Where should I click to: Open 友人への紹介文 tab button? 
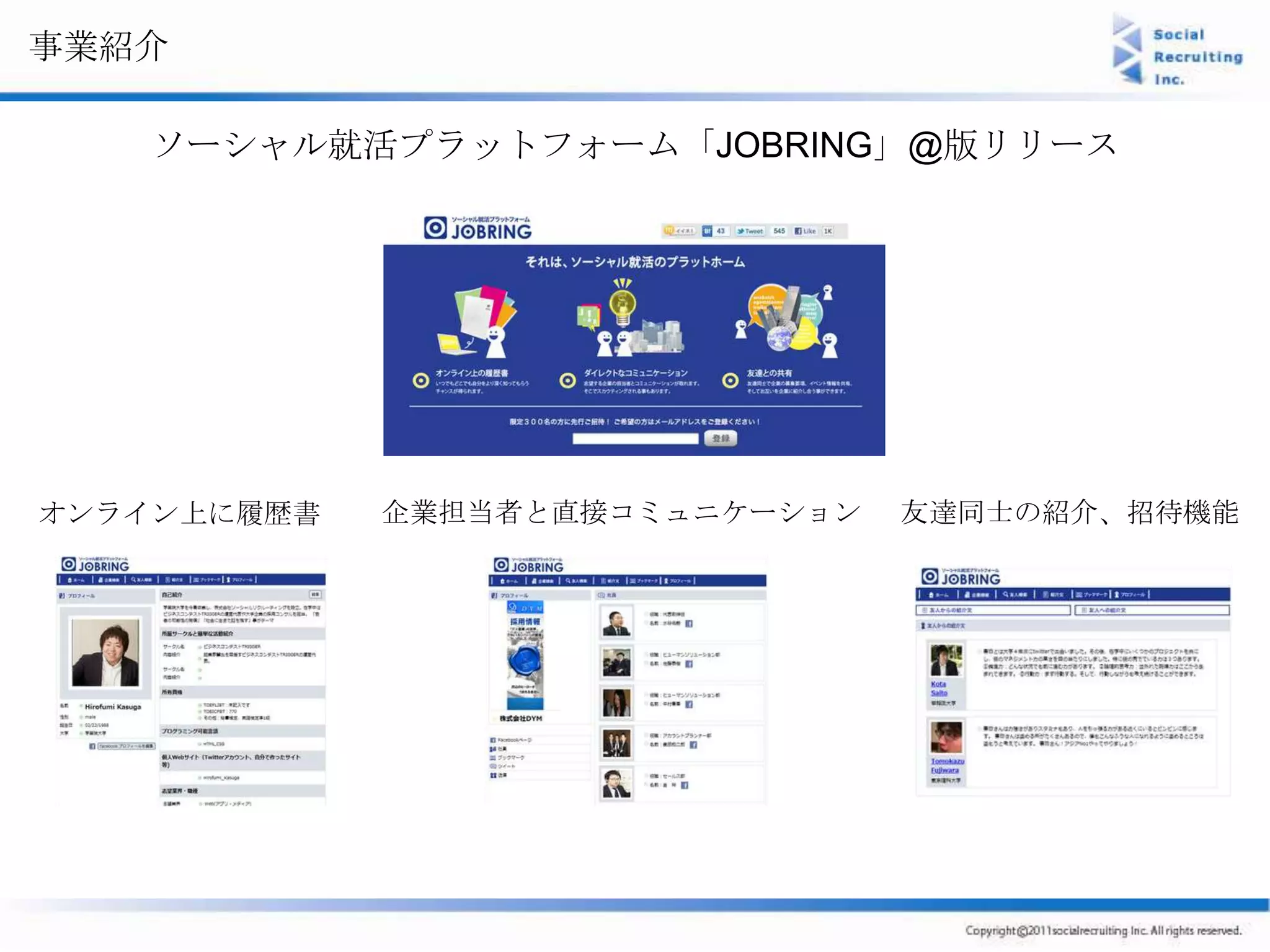point(1152,610)
